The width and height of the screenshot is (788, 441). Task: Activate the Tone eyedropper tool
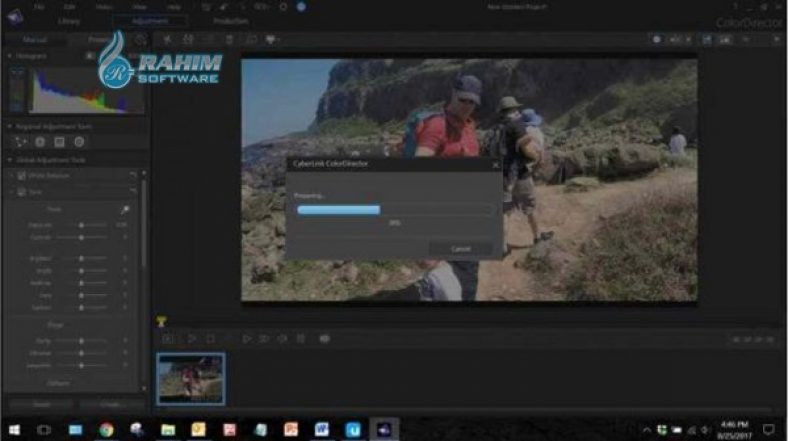click(125, 209)
